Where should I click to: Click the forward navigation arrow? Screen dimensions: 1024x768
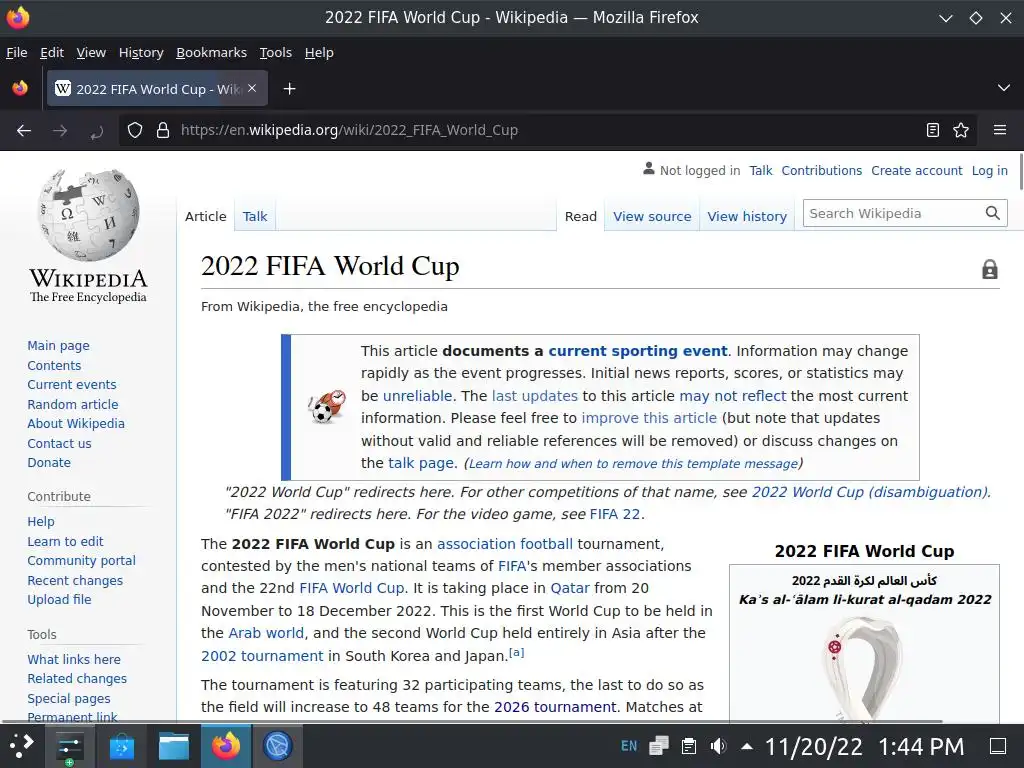pos(60,131)
